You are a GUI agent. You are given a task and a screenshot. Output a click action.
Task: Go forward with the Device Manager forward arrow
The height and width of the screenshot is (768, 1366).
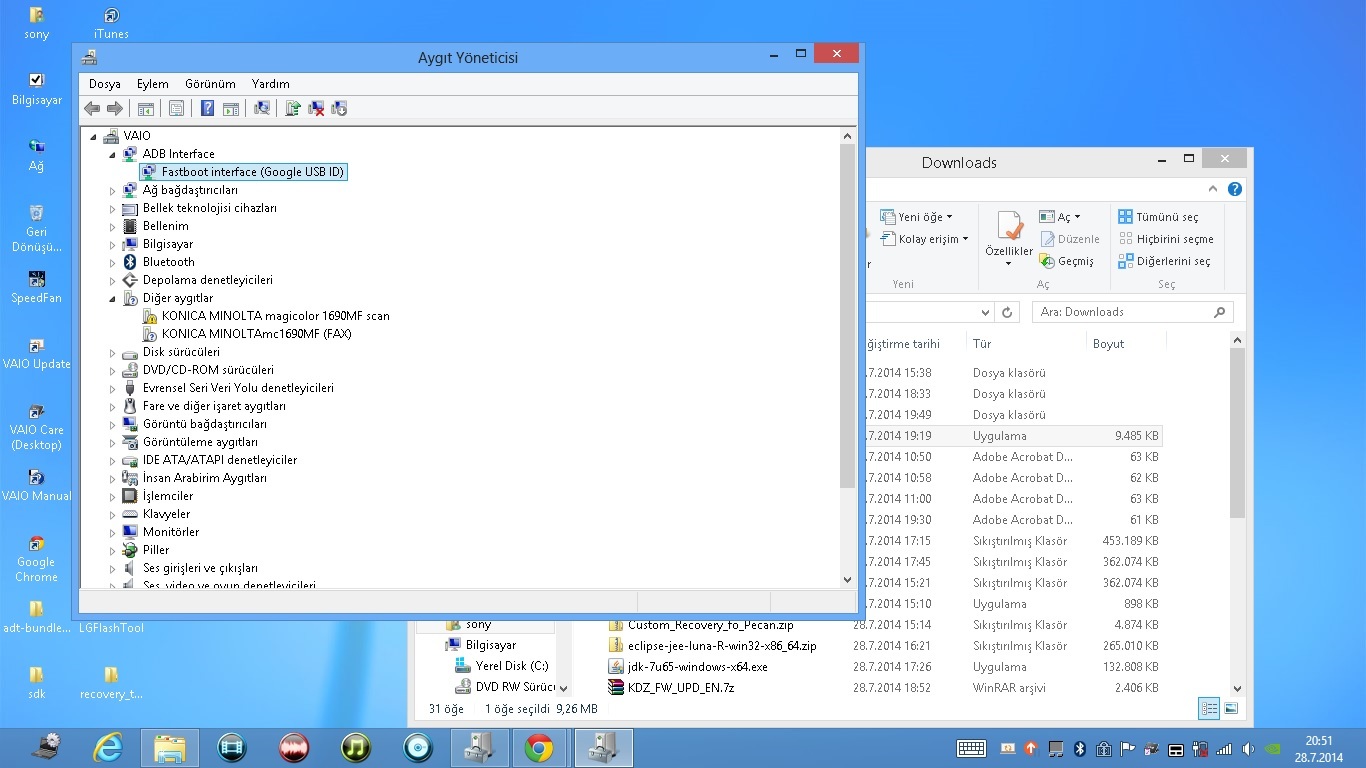(115, 108)
